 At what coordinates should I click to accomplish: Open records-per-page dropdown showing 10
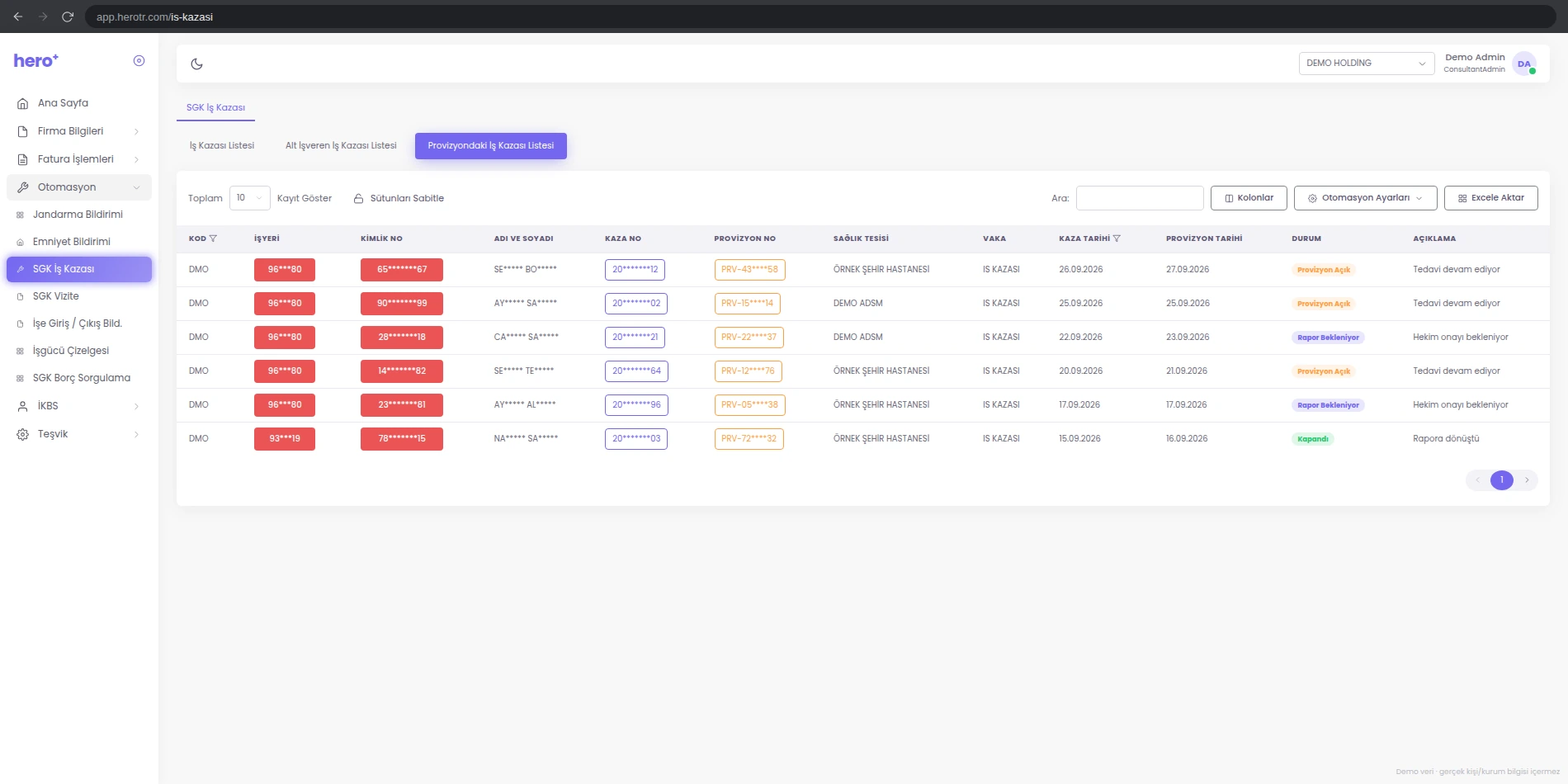(249, 198)
